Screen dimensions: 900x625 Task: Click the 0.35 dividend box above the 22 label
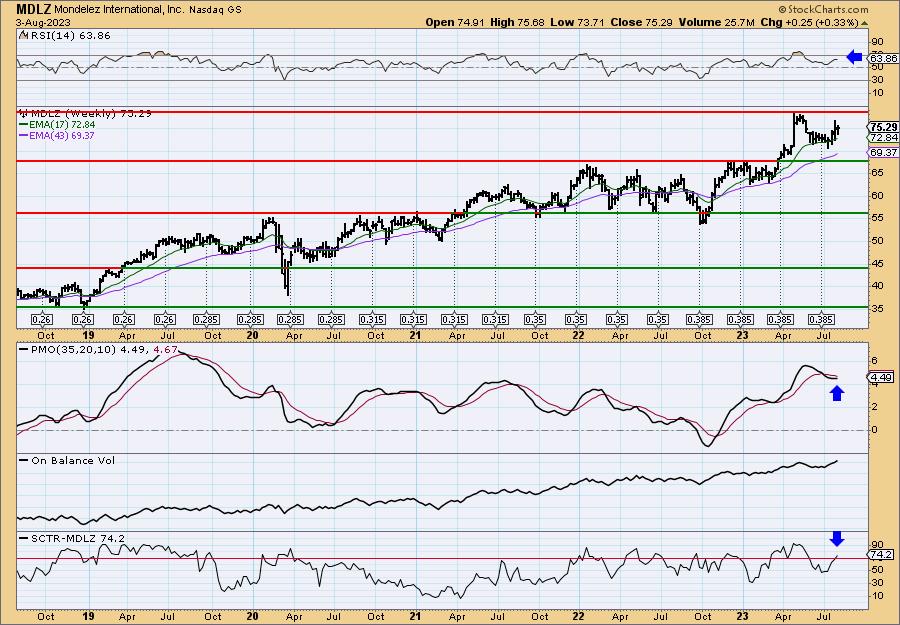click(576, 320)
